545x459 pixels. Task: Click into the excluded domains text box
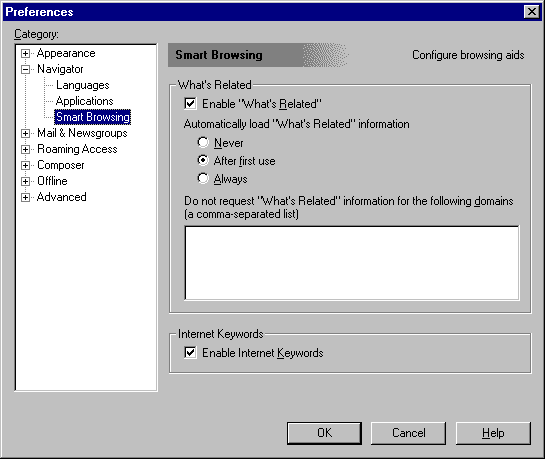point(352,263)
